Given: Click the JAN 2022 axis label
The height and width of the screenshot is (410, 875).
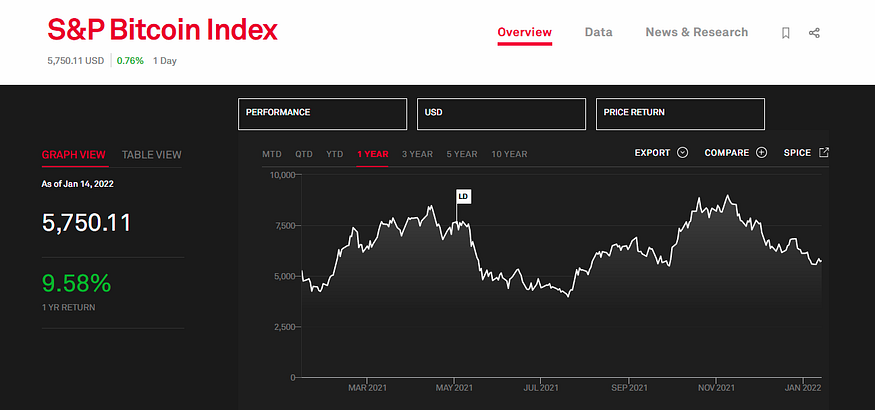Looking at the screenshot, I should click(x=802, y=388).
